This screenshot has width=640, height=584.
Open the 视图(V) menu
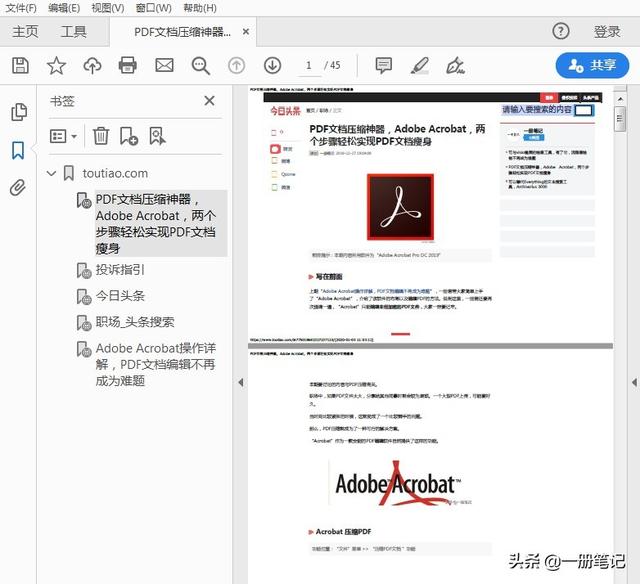point(108,8)
